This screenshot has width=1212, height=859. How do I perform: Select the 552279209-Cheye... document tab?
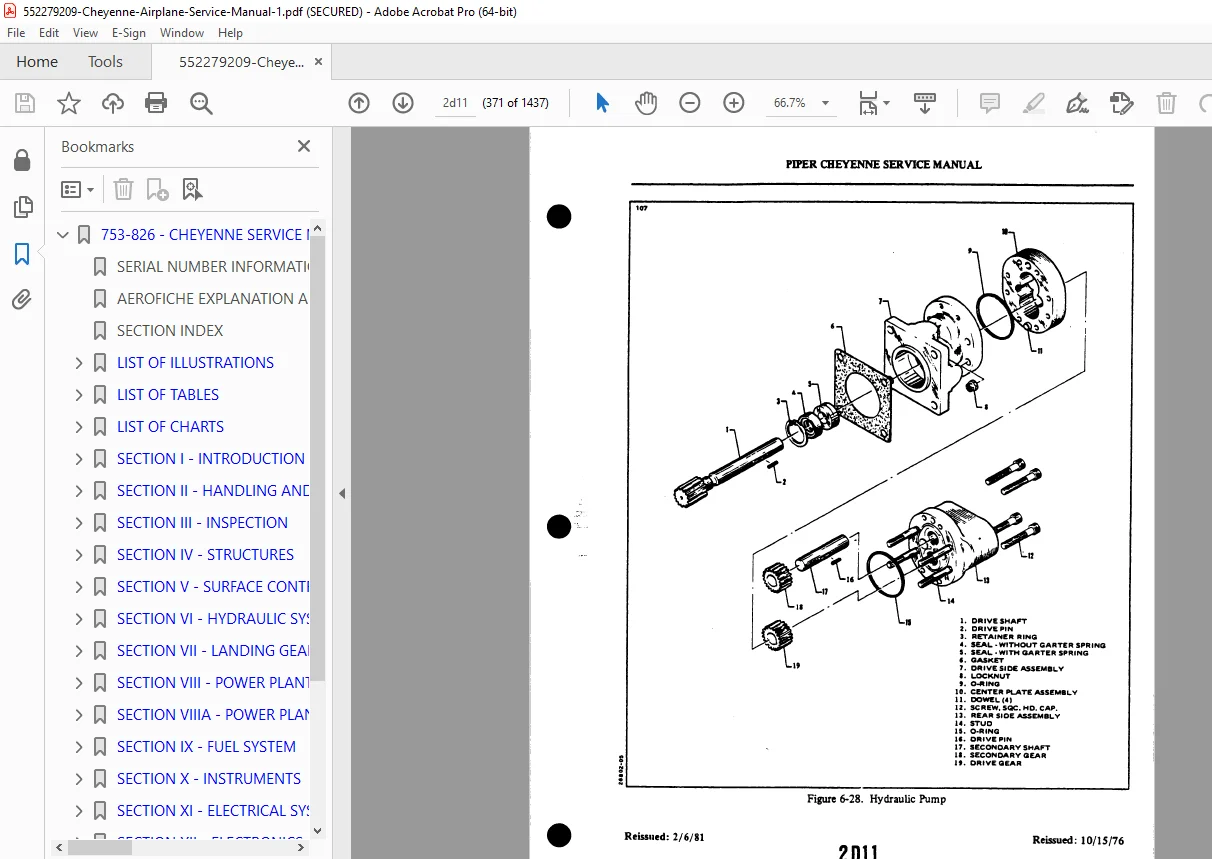(241, 62)
